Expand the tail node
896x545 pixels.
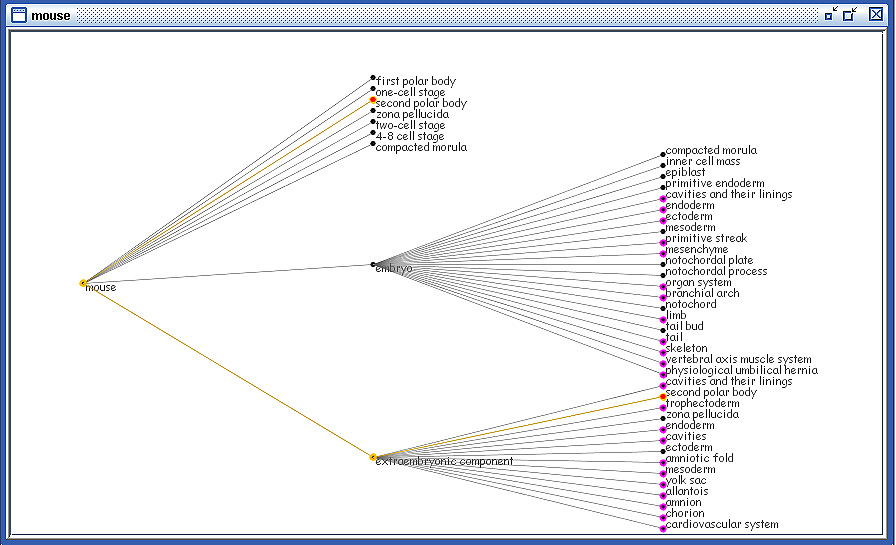pos(663,342)
